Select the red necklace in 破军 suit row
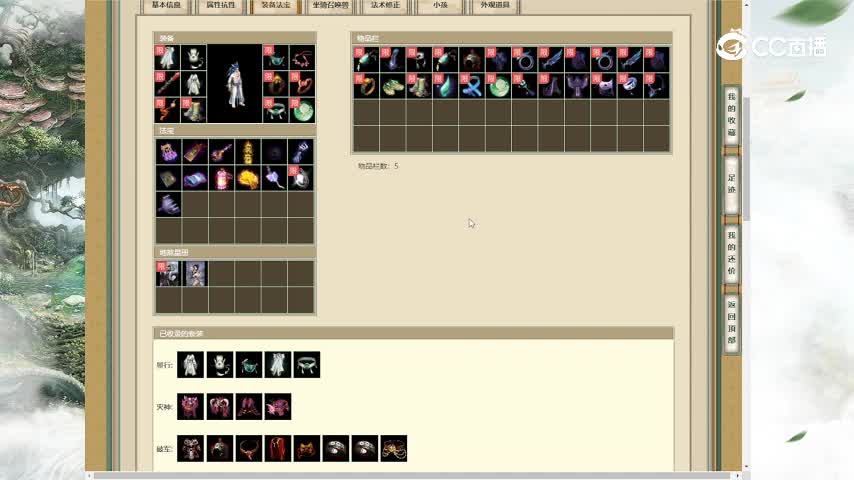Screen dimensions: 854x480 point(249,448)
